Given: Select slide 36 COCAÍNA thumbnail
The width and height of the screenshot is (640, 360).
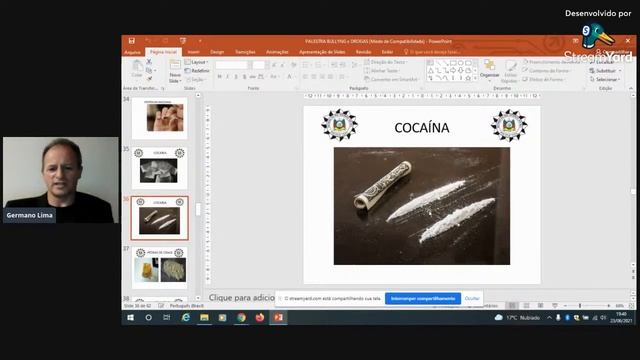Looking at the screenshot, I should 160,218.
